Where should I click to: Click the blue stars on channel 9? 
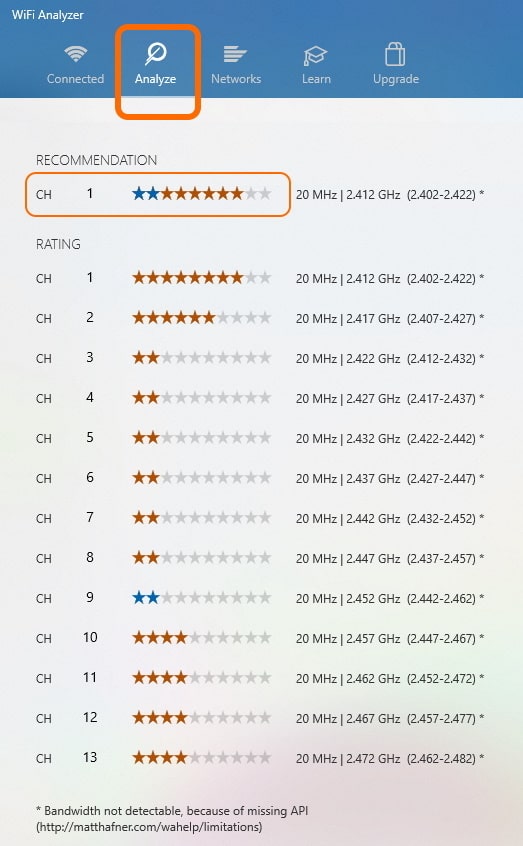point(146,597)
